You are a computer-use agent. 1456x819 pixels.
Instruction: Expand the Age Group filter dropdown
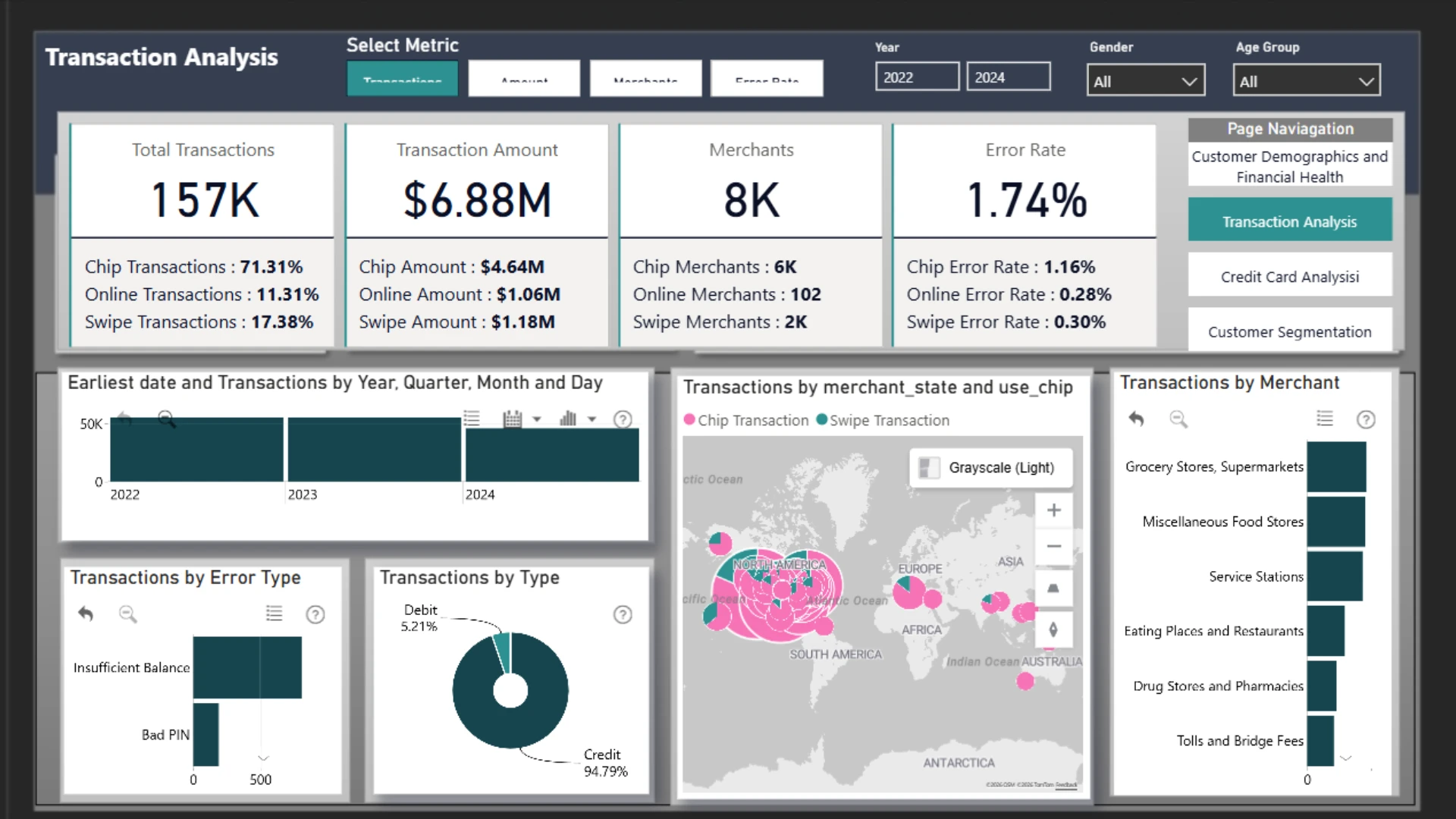point(1307,80)
